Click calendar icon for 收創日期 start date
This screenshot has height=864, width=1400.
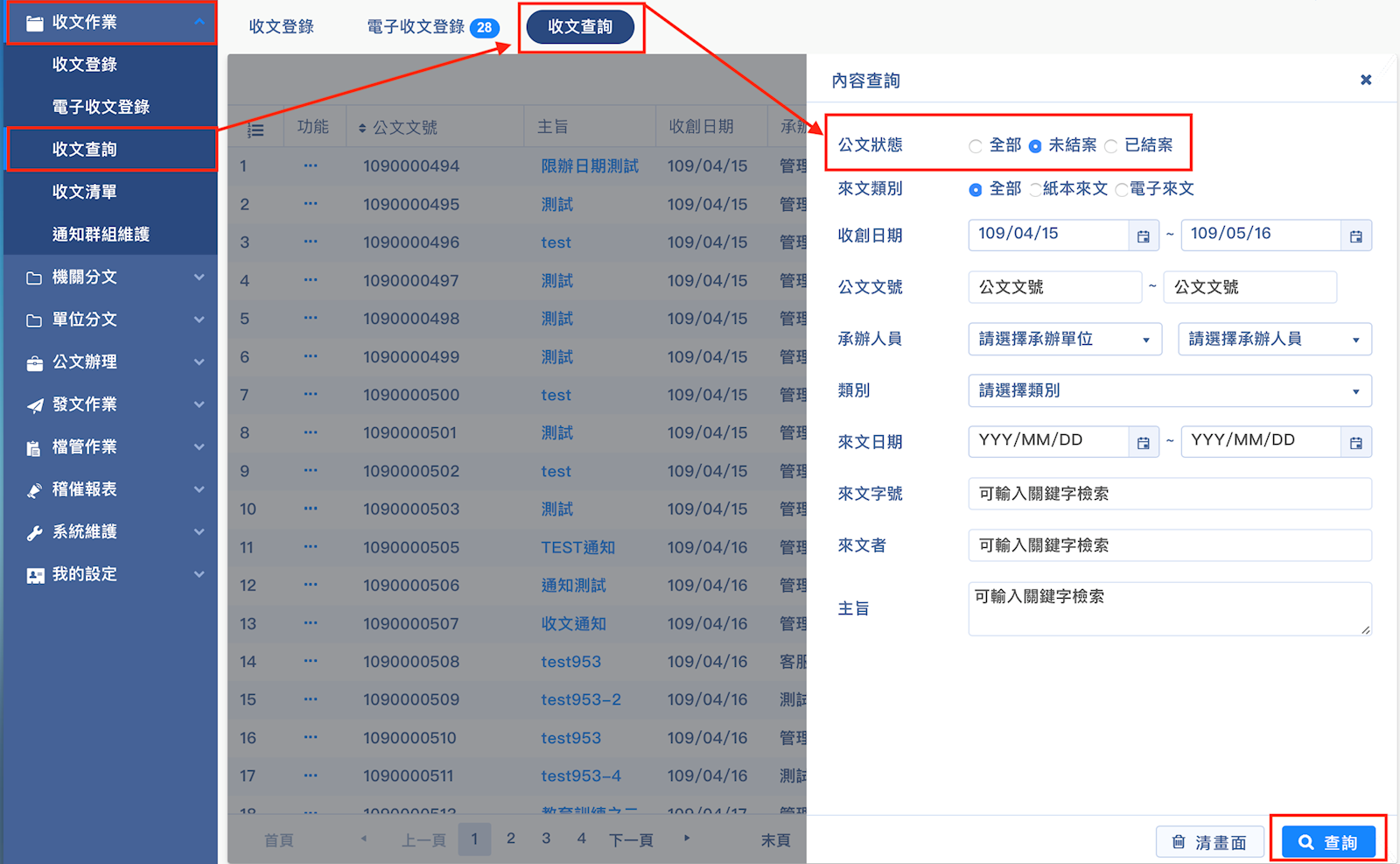point(1143,236)
